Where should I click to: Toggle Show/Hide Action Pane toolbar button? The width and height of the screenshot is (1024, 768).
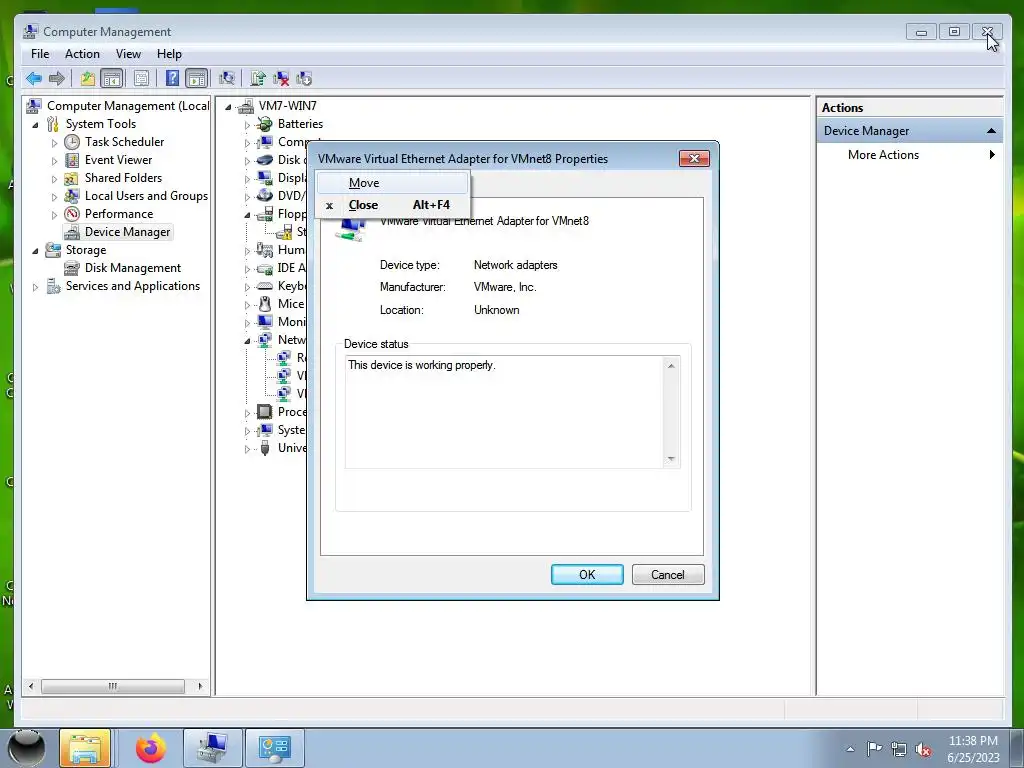click(197, 79)
